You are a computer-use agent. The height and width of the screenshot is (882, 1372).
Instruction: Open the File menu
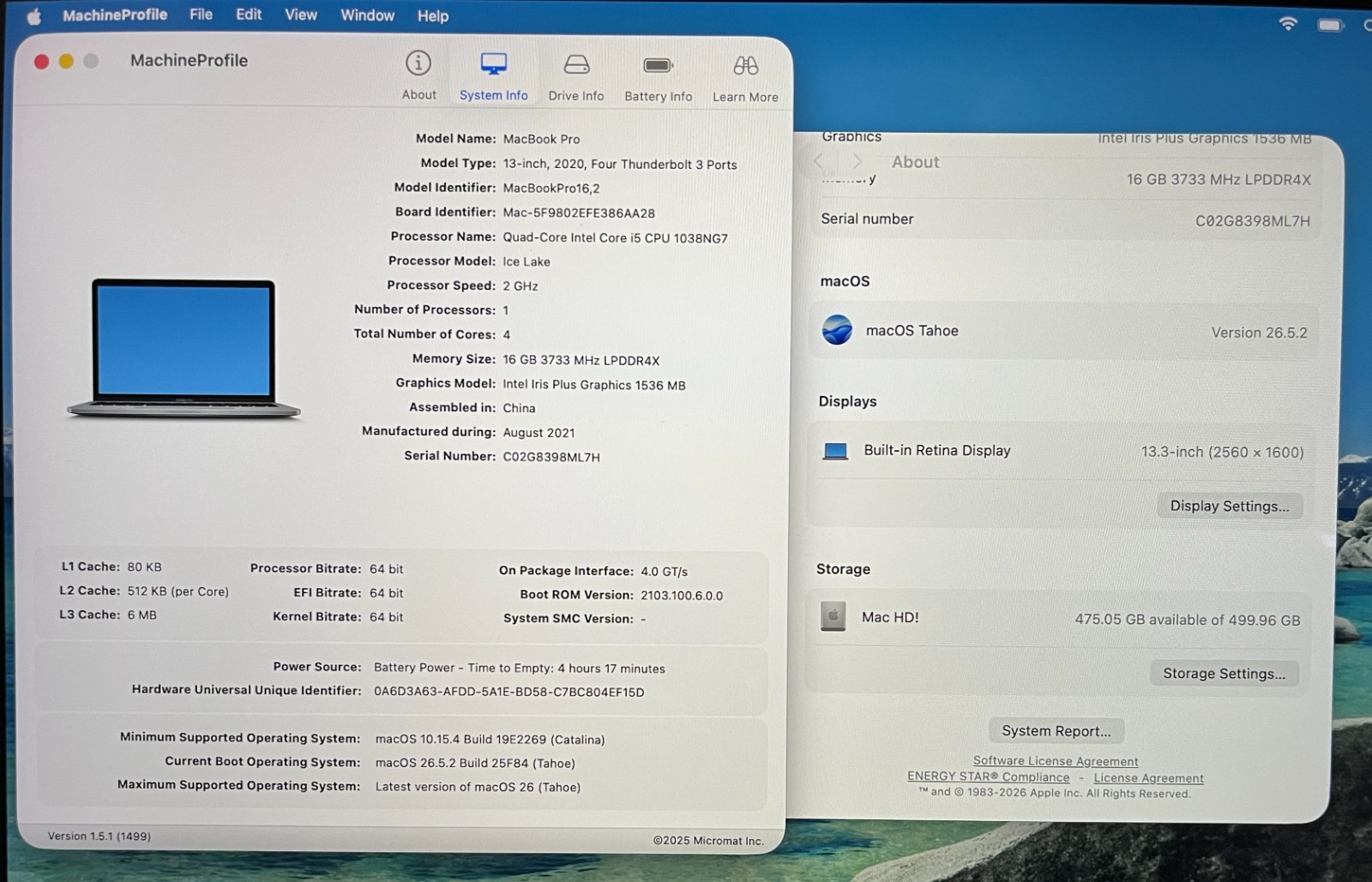[x=201, y=15]
